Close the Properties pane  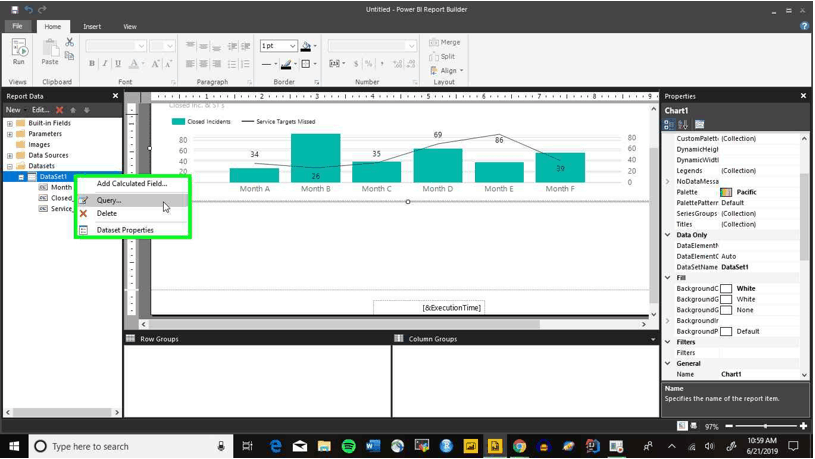804,96
